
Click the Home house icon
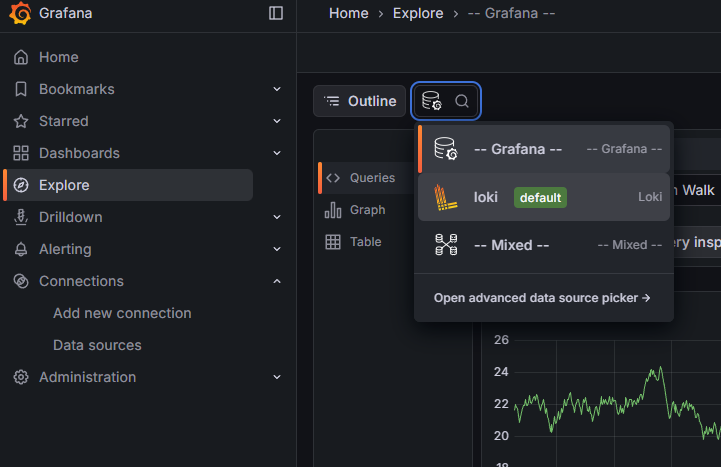pos(21,57)
